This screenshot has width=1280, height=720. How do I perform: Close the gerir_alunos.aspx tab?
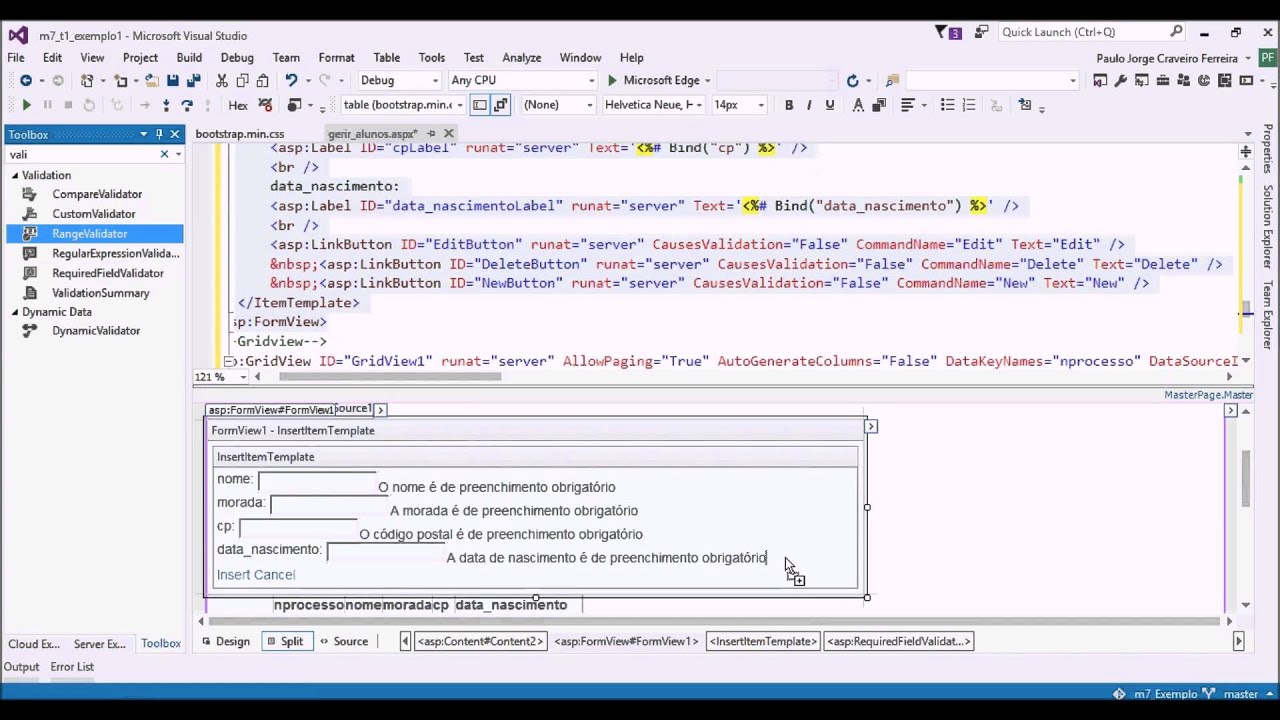(x=448, y=133)
